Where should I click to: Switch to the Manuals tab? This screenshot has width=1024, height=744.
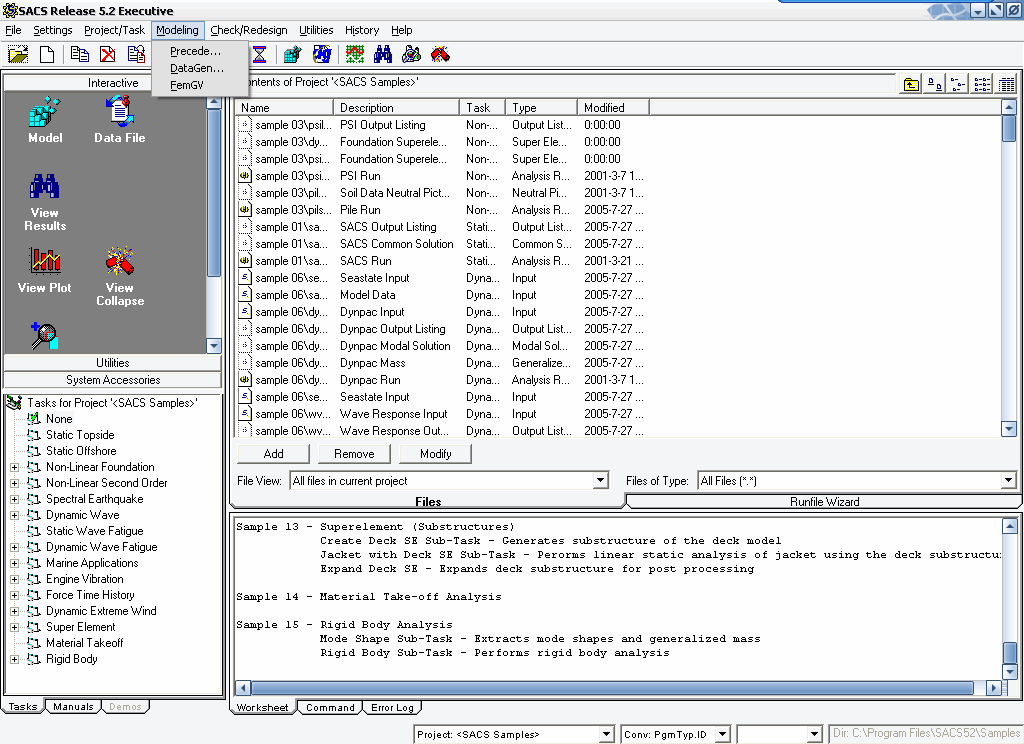(x=73, y=707)
